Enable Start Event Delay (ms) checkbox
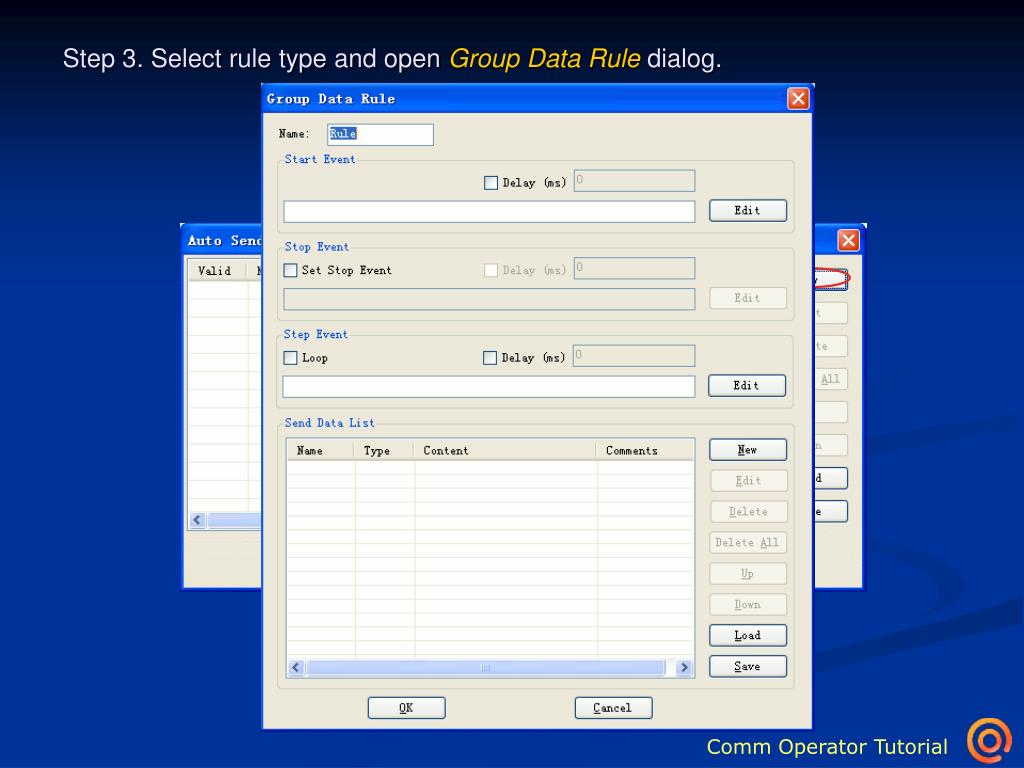 pos(491,183)
